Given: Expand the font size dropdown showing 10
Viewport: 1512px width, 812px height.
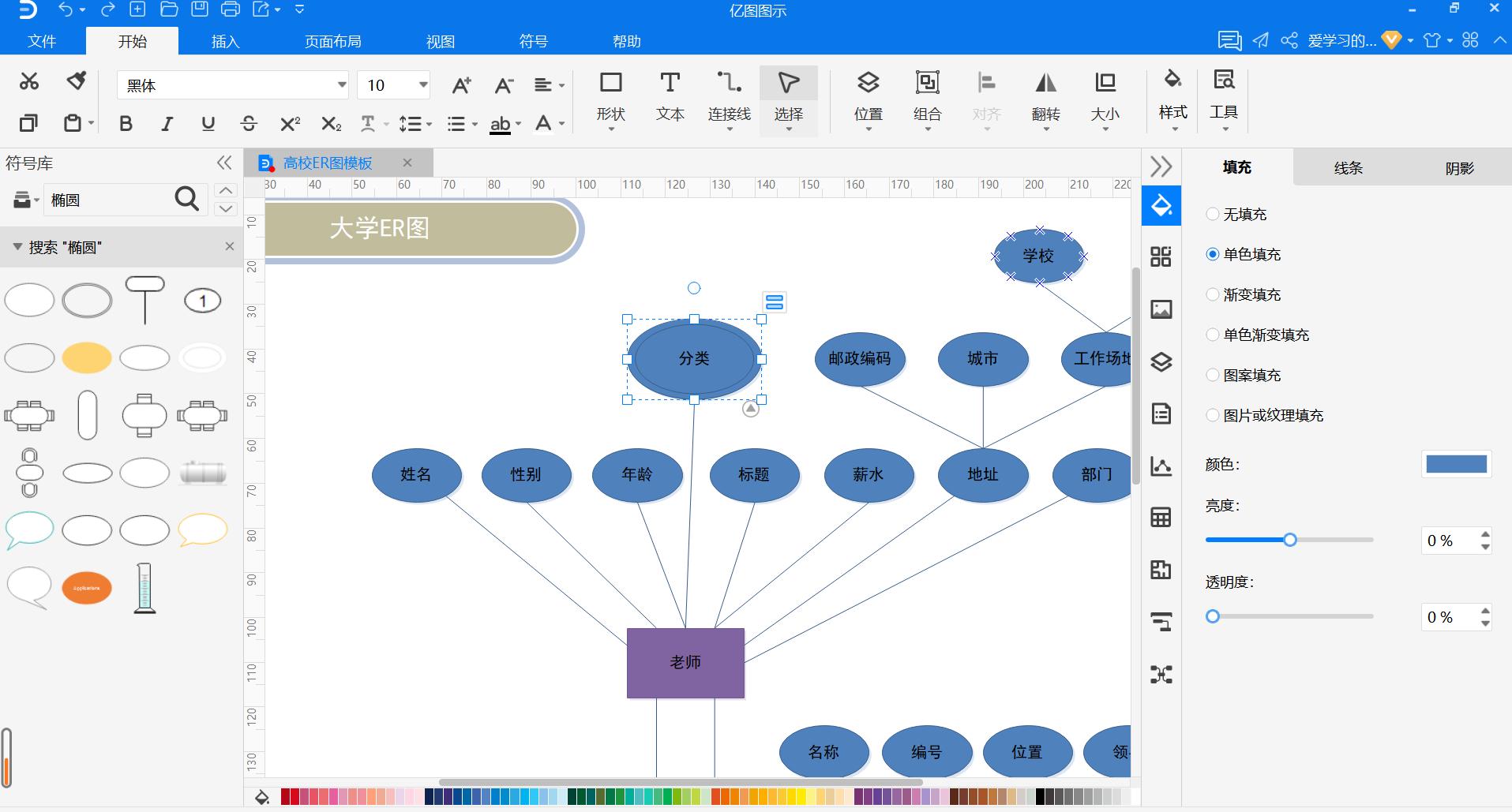Looking at the screenshot, I should 423,85.
